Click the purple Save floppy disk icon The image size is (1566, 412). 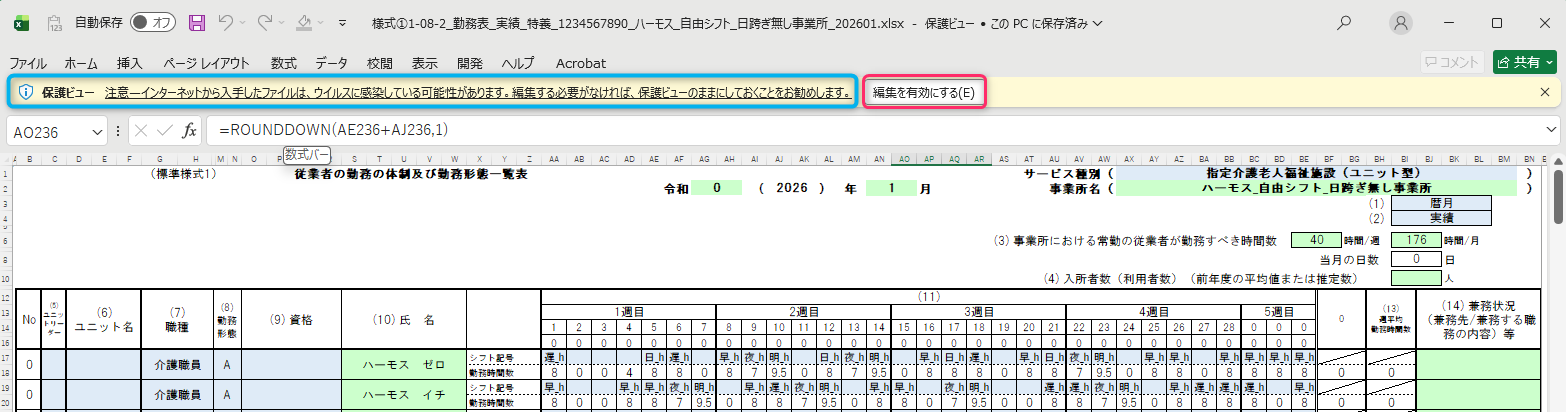(x=197, y=22)
